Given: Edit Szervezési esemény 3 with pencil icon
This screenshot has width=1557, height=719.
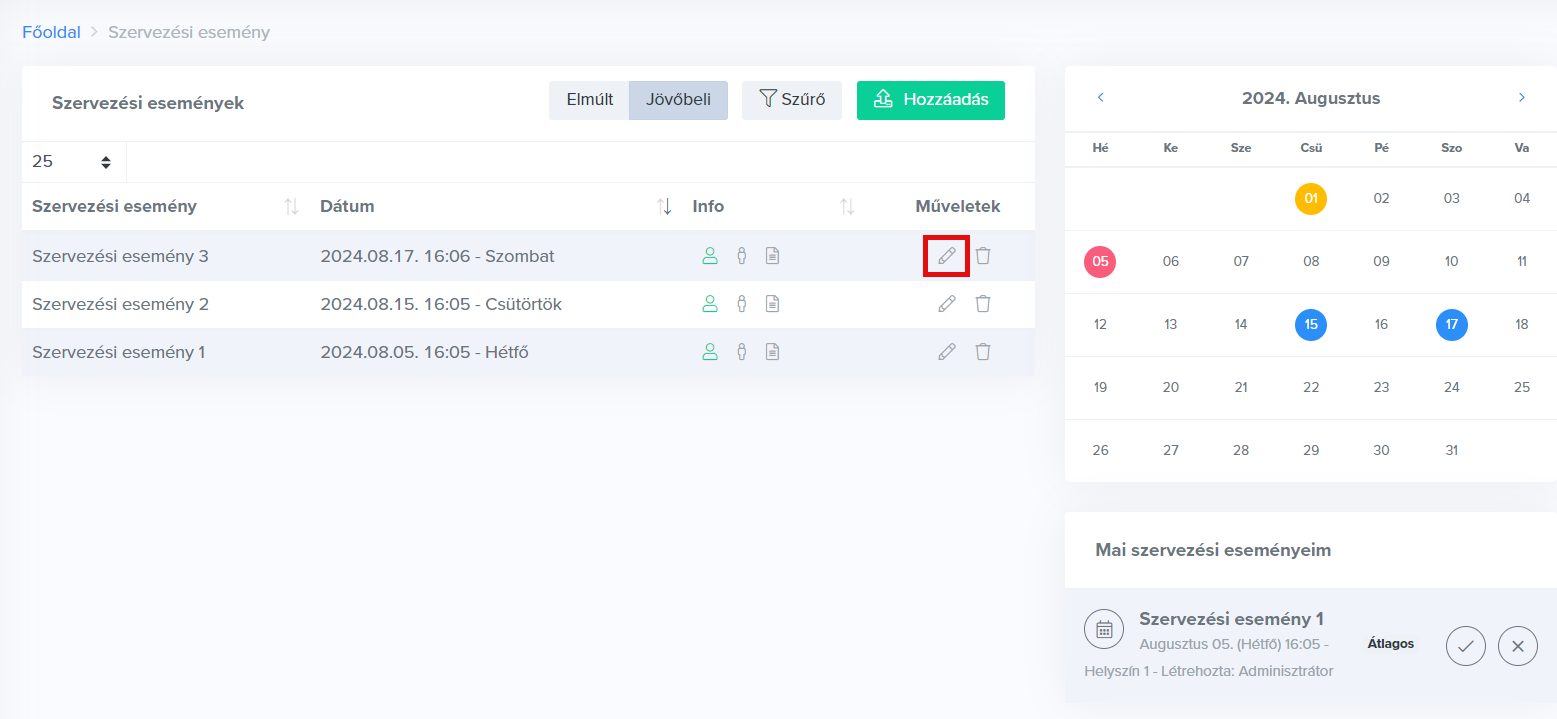Looking at the screenshot, I should (947, 256).
